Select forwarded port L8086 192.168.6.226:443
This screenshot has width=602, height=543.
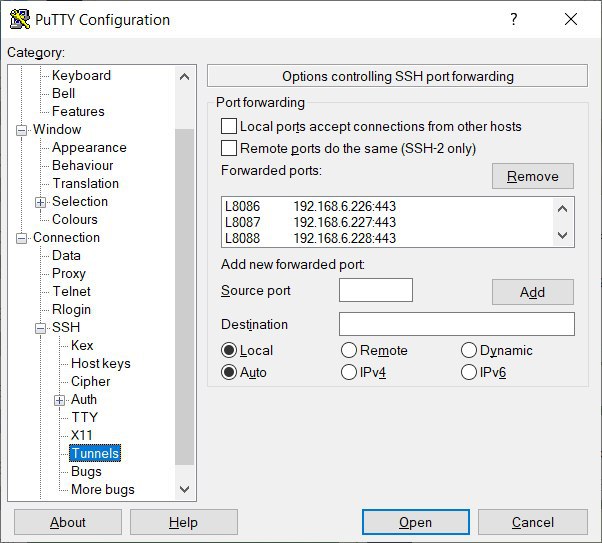[388, 207]
